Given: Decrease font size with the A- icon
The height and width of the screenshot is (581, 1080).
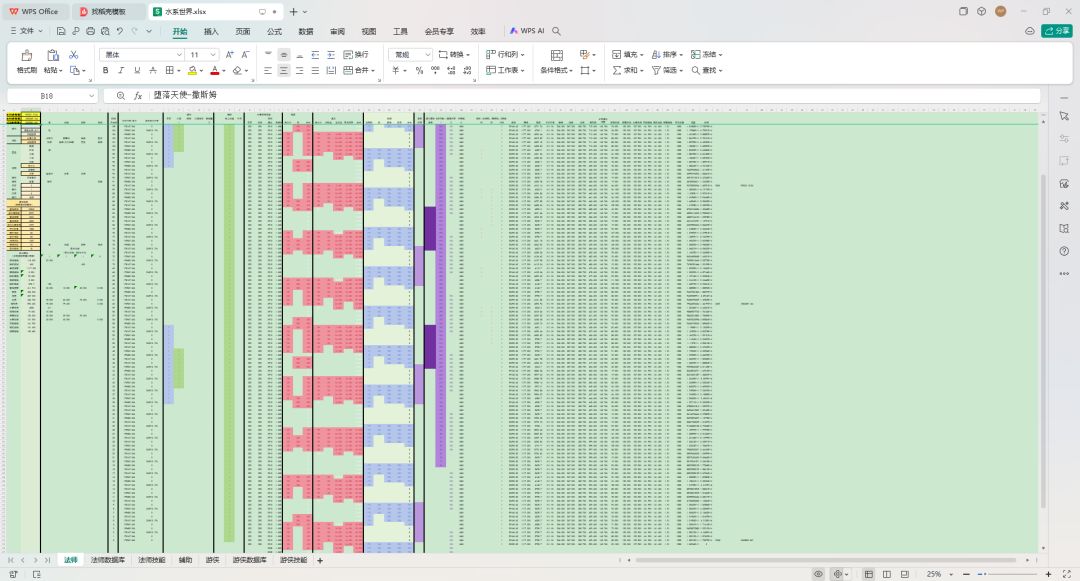Looking at the screenshot, I should point(245,54).
